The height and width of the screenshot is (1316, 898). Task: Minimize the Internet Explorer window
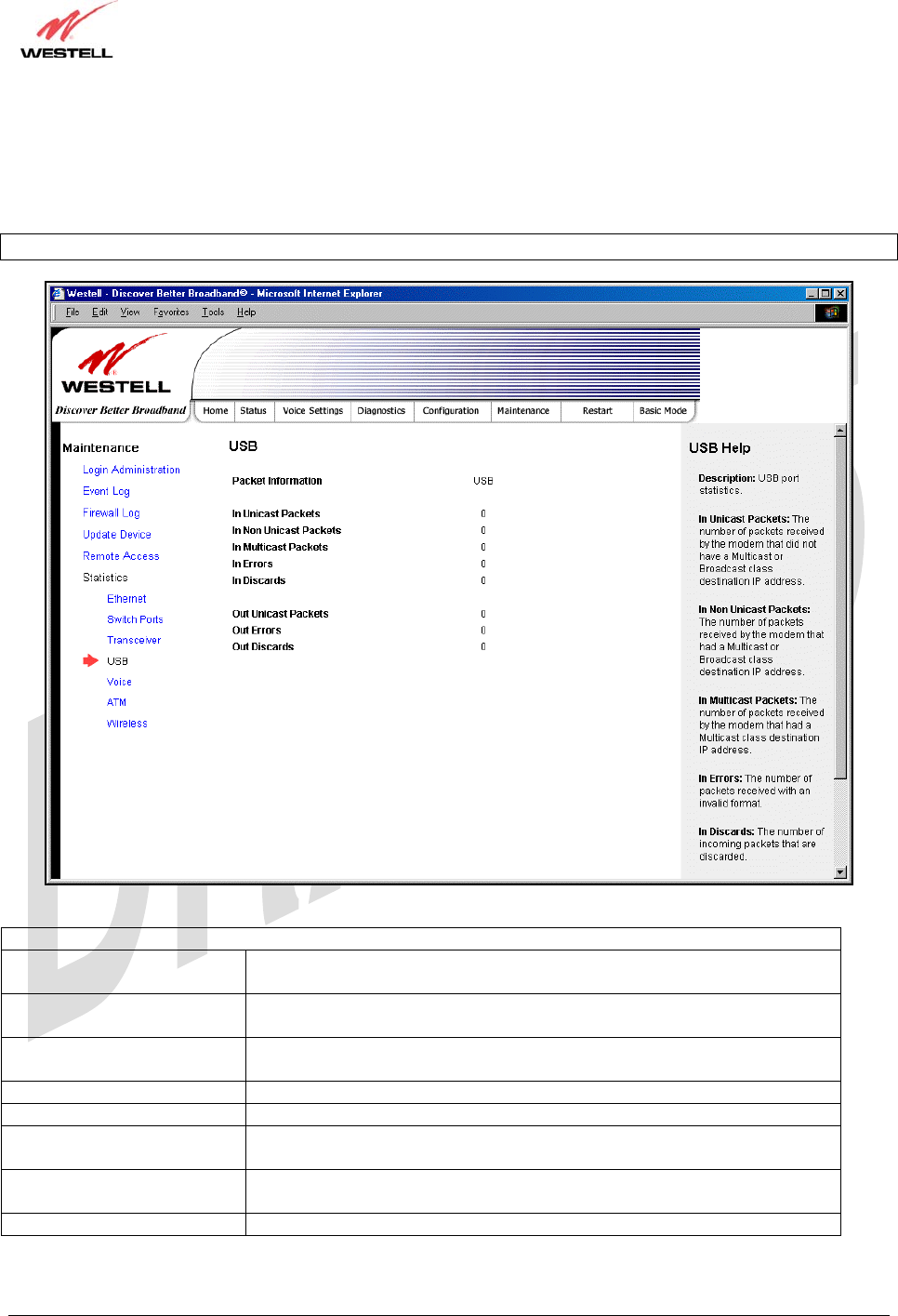812,293
